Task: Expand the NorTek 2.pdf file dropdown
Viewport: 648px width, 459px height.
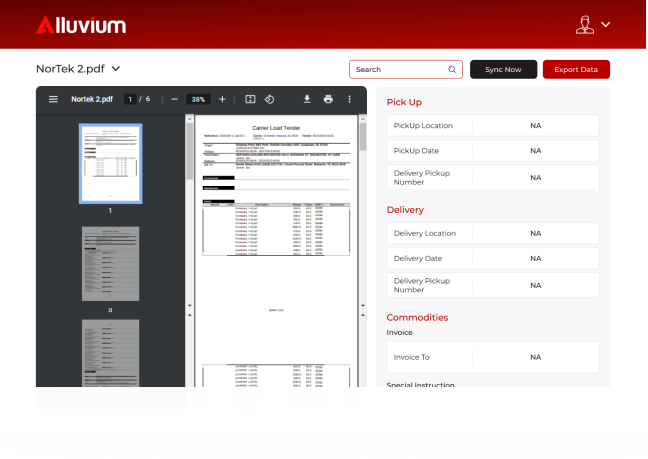Action: (x=116, y=69)
